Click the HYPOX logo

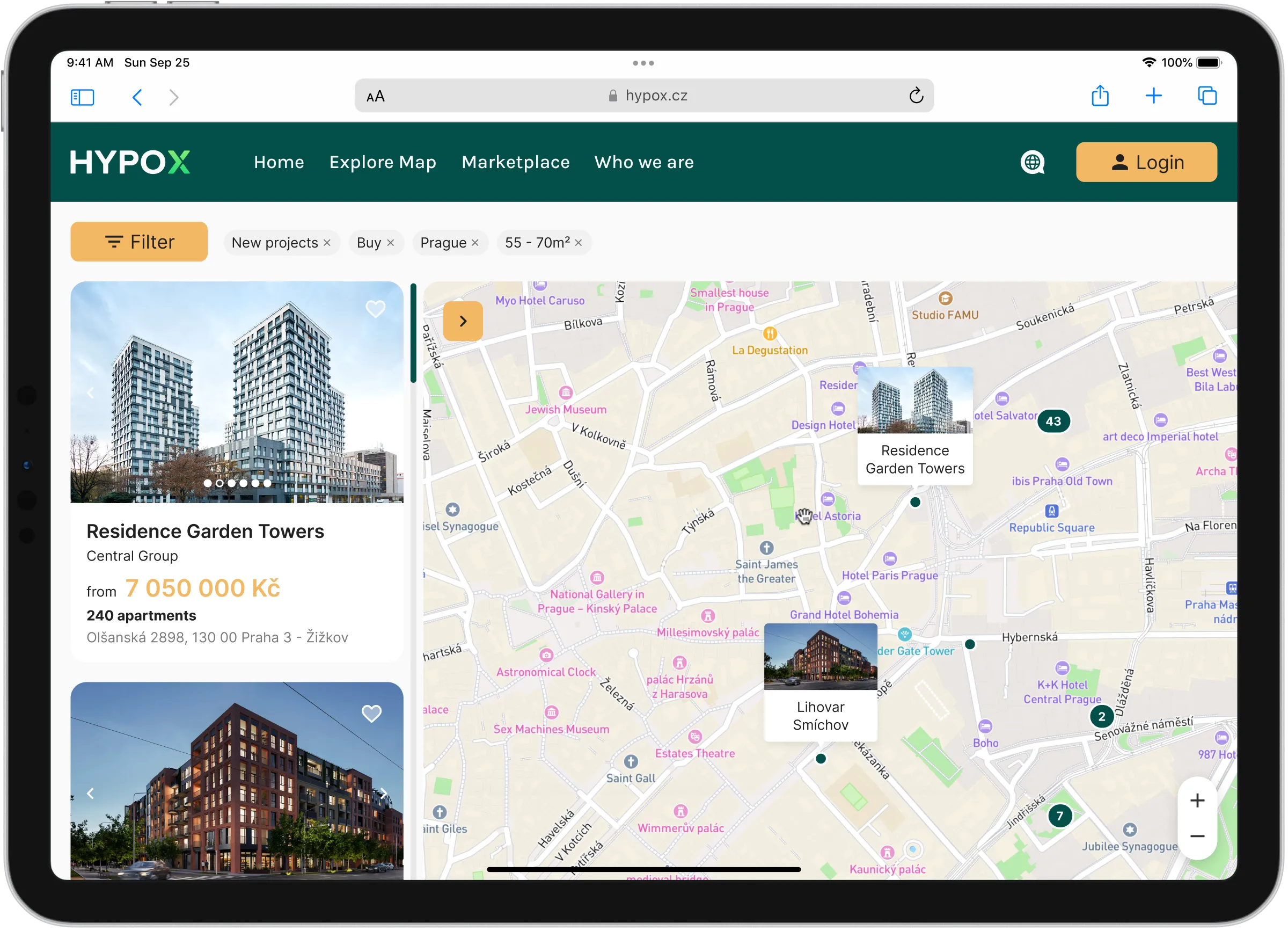130,163
